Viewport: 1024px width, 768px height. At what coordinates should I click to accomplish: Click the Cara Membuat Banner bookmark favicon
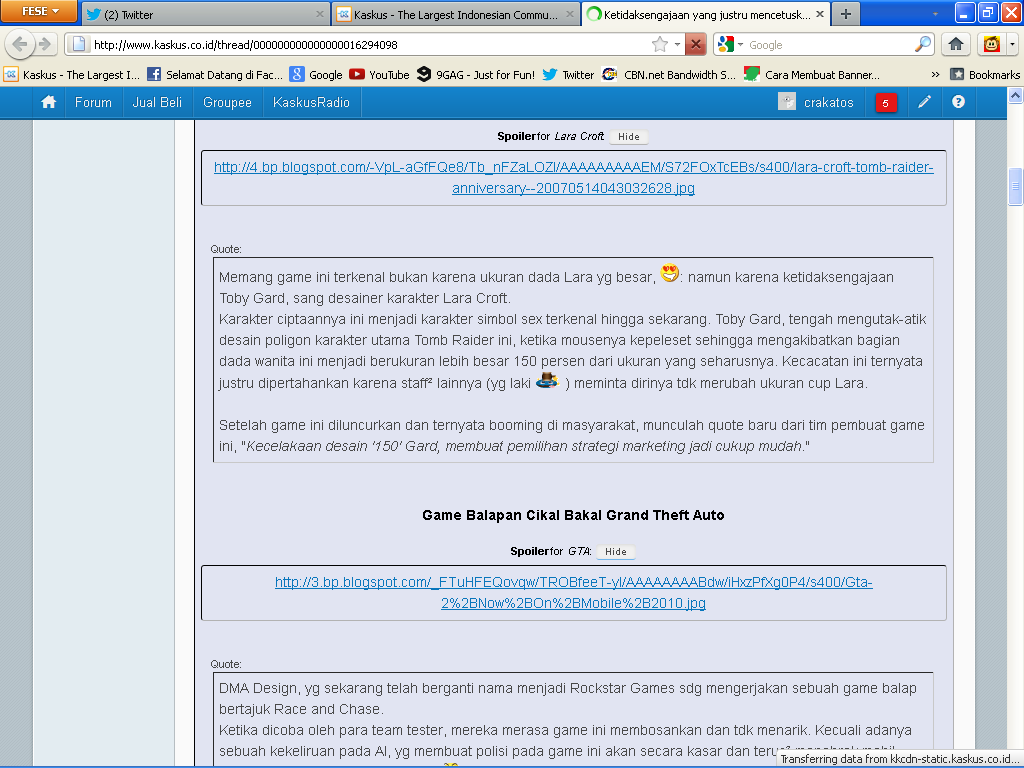[x=752, y=74]
